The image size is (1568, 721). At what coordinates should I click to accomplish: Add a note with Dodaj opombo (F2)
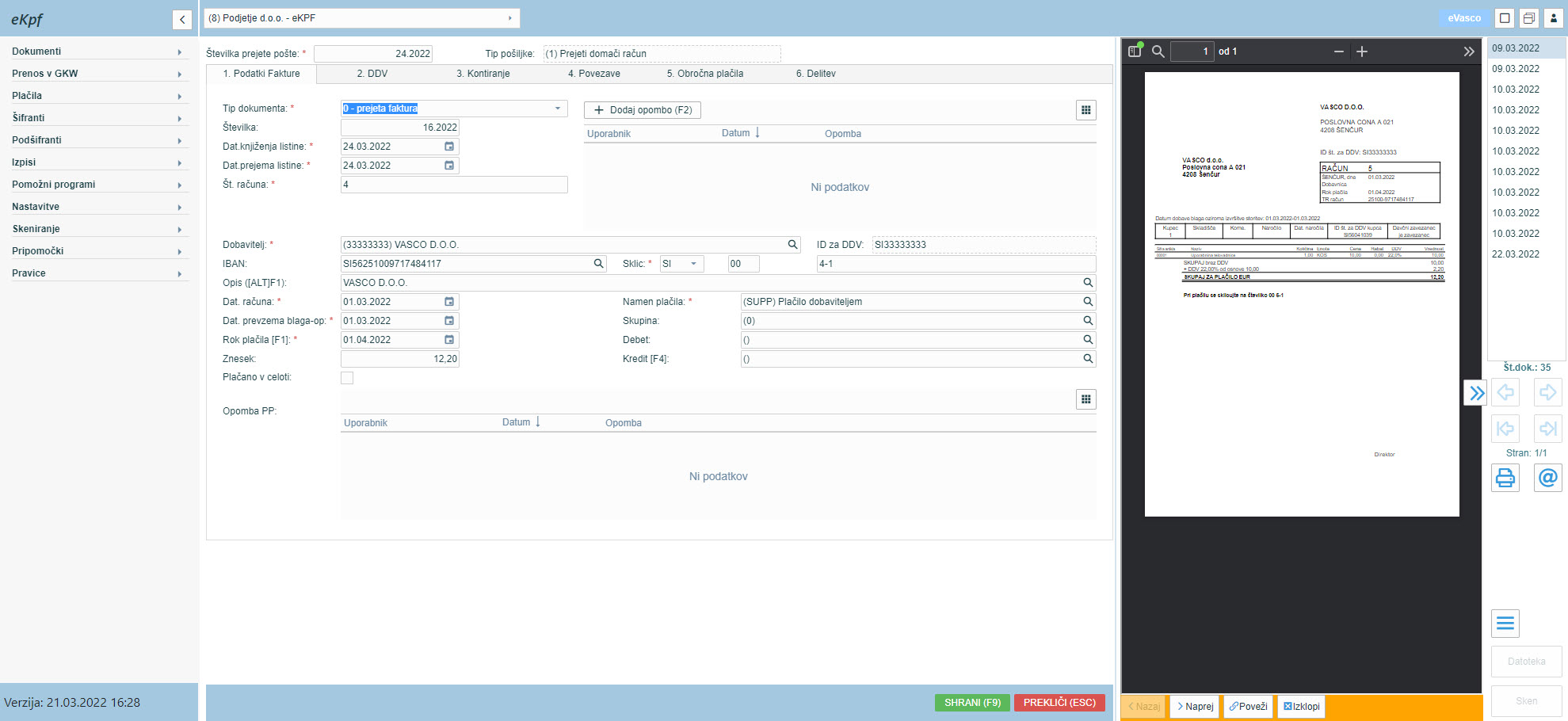pos(643,110)
